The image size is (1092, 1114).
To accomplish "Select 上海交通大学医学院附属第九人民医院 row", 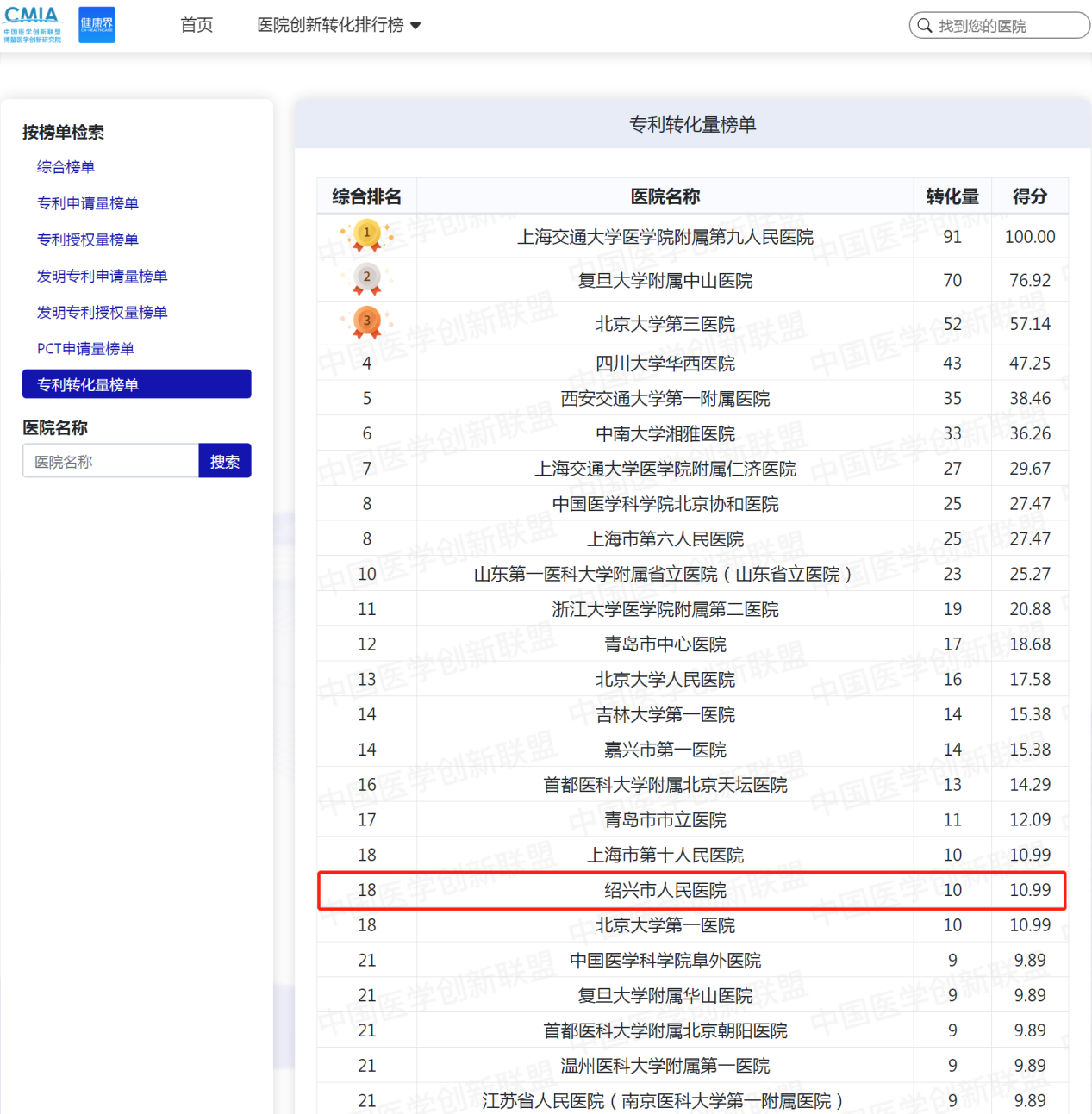I will pyautogui.click(x=693, y=236).
